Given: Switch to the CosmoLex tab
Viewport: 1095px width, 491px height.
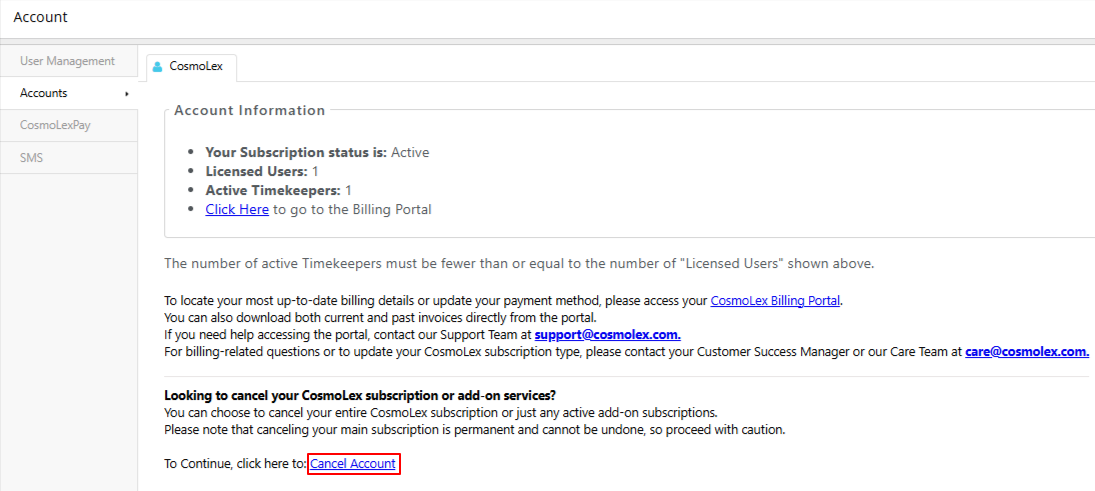Looking at the screenshot, I should (x=192, y=67).
